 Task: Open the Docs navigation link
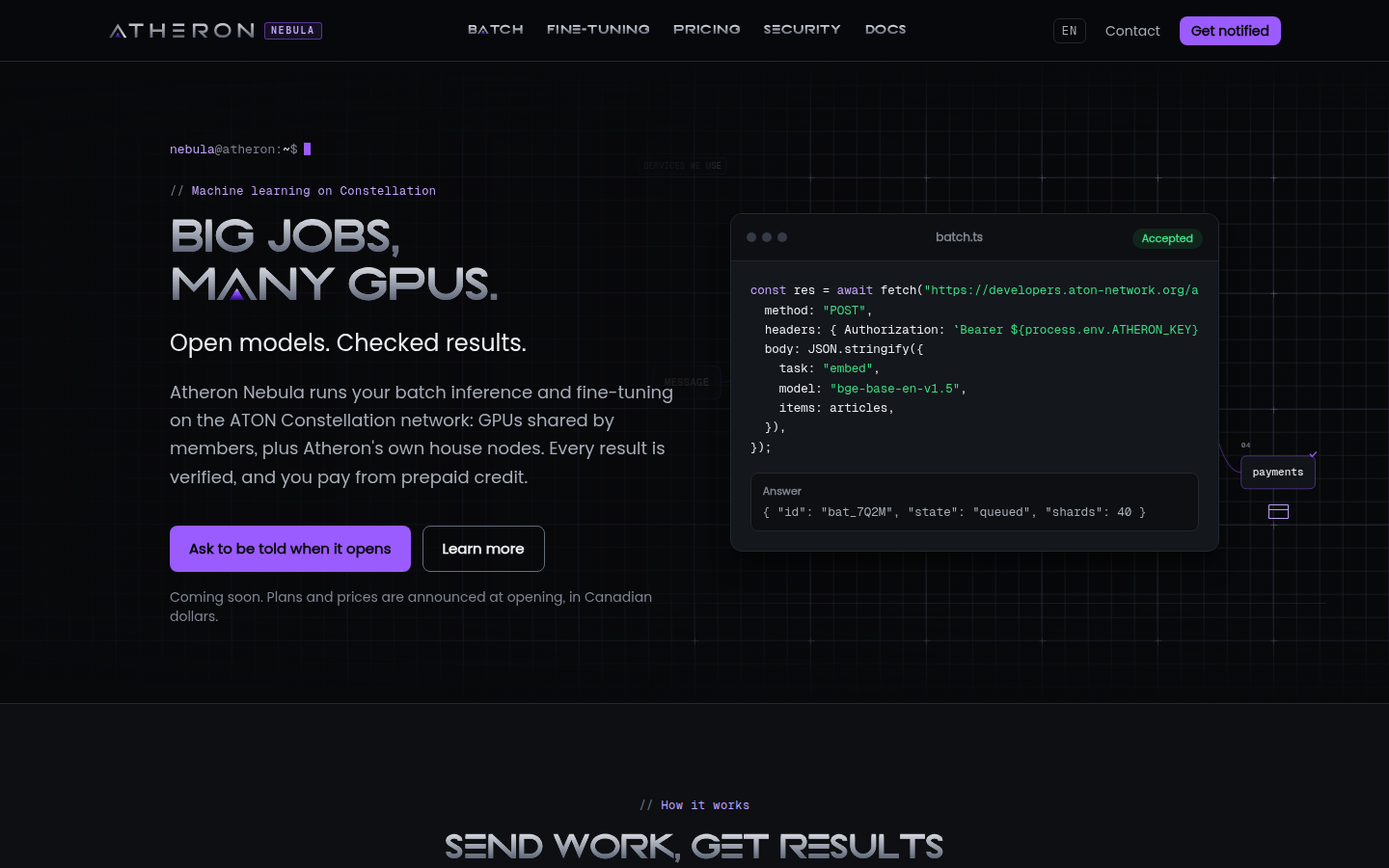pyautogui.click(x=885, y=30)
